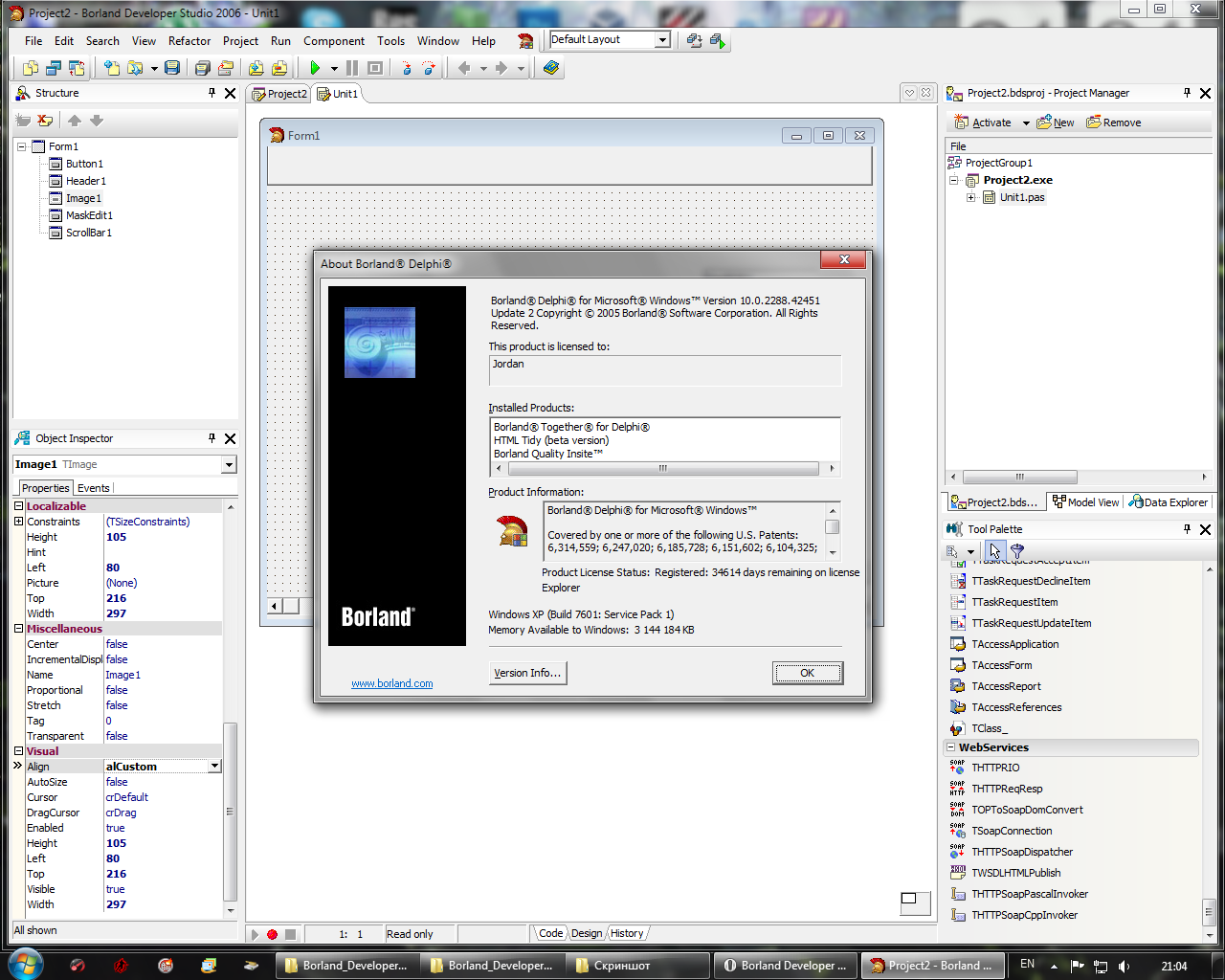1225x980 pixels.
Task: Click the filter funnel icon in Tool Palette
Action: (x=1017, y=551)
